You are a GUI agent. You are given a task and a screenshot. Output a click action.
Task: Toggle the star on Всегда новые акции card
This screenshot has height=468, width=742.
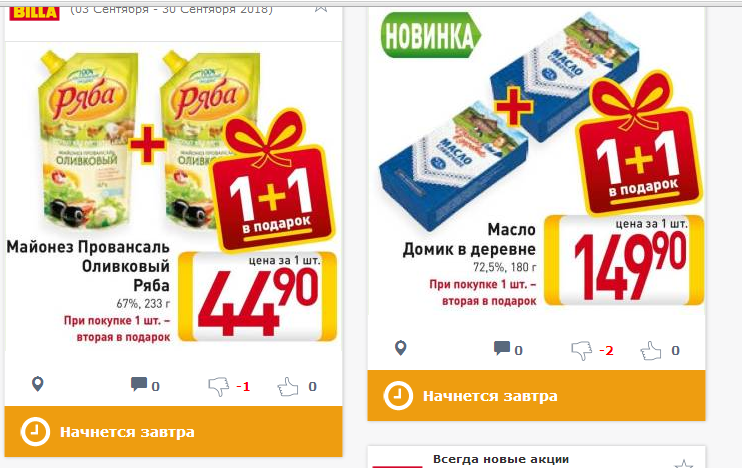(x=684, y=463)
